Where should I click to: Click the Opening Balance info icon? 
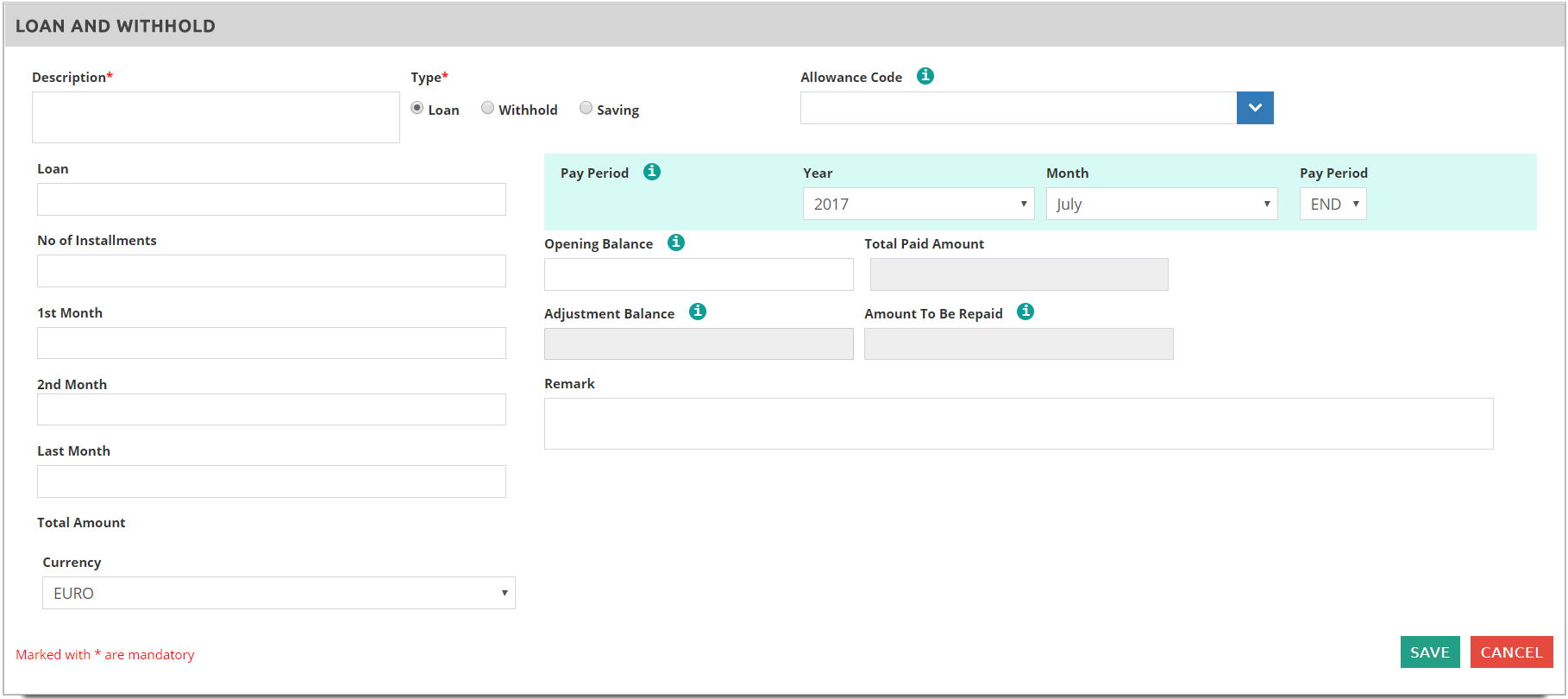click(676, 242)
